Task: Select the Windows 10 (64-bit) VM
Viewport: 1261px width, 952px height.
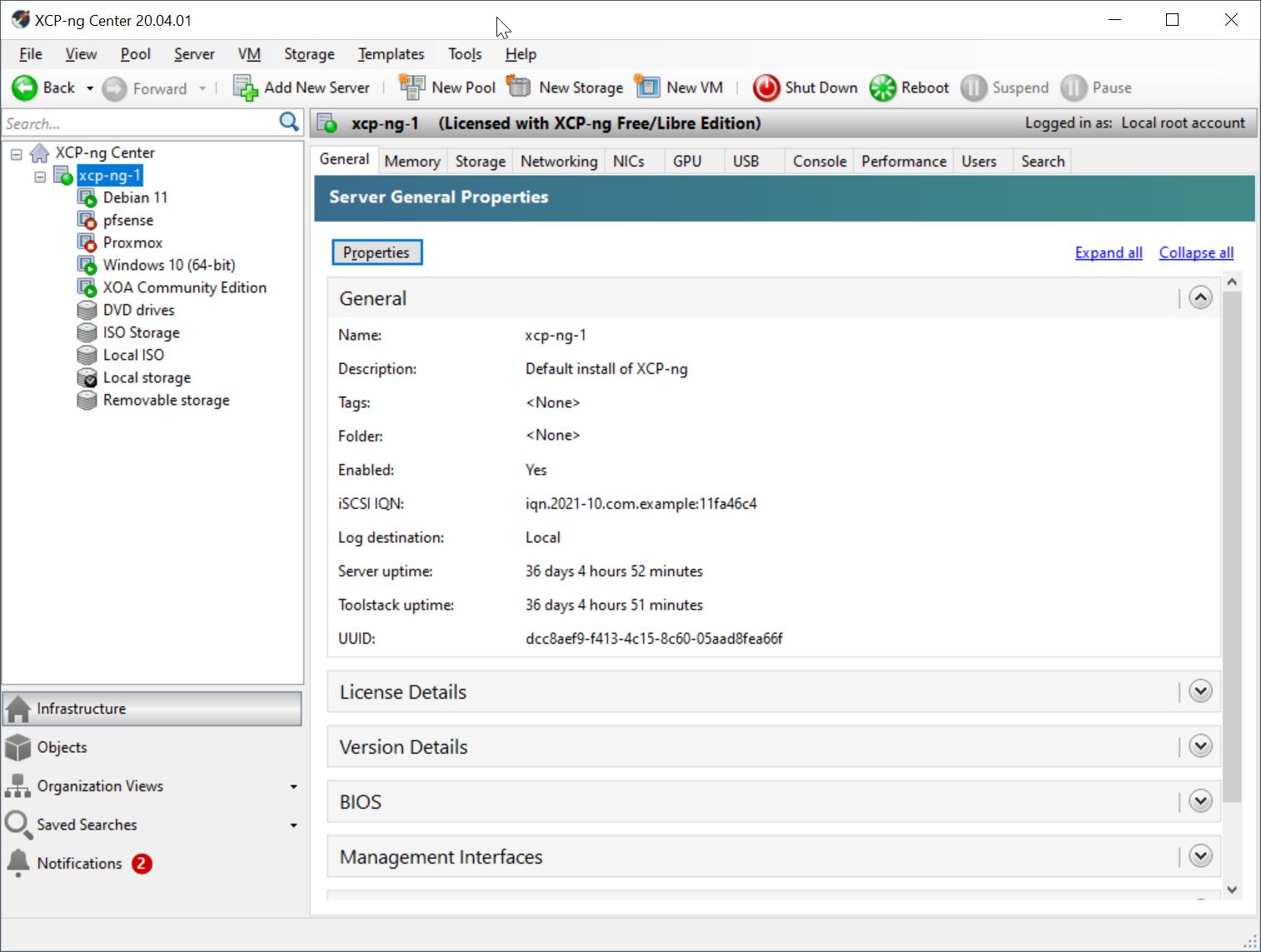Action: [x=168, y=265]
